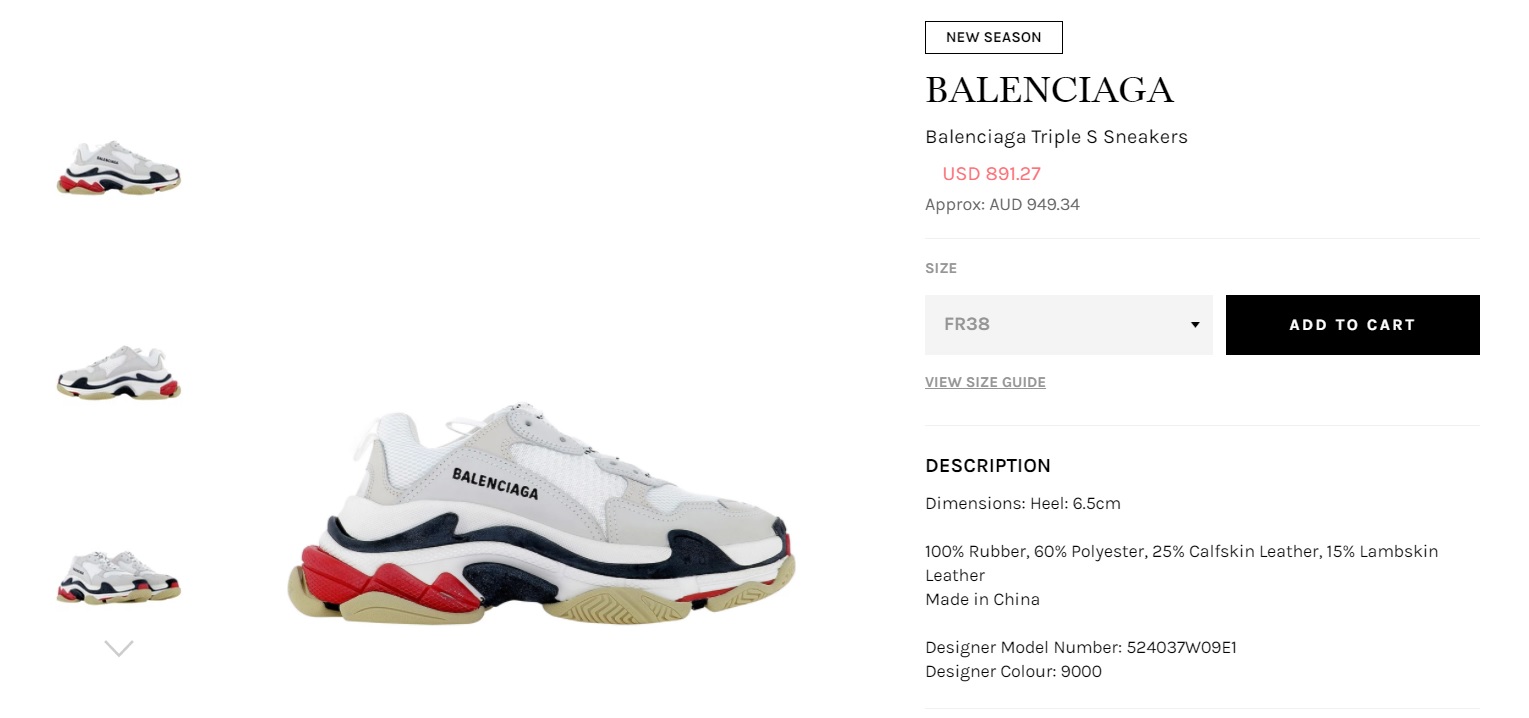The image size is (1529, 718).
Task: Add the sneakers to cart
Action: point(1352,325)
